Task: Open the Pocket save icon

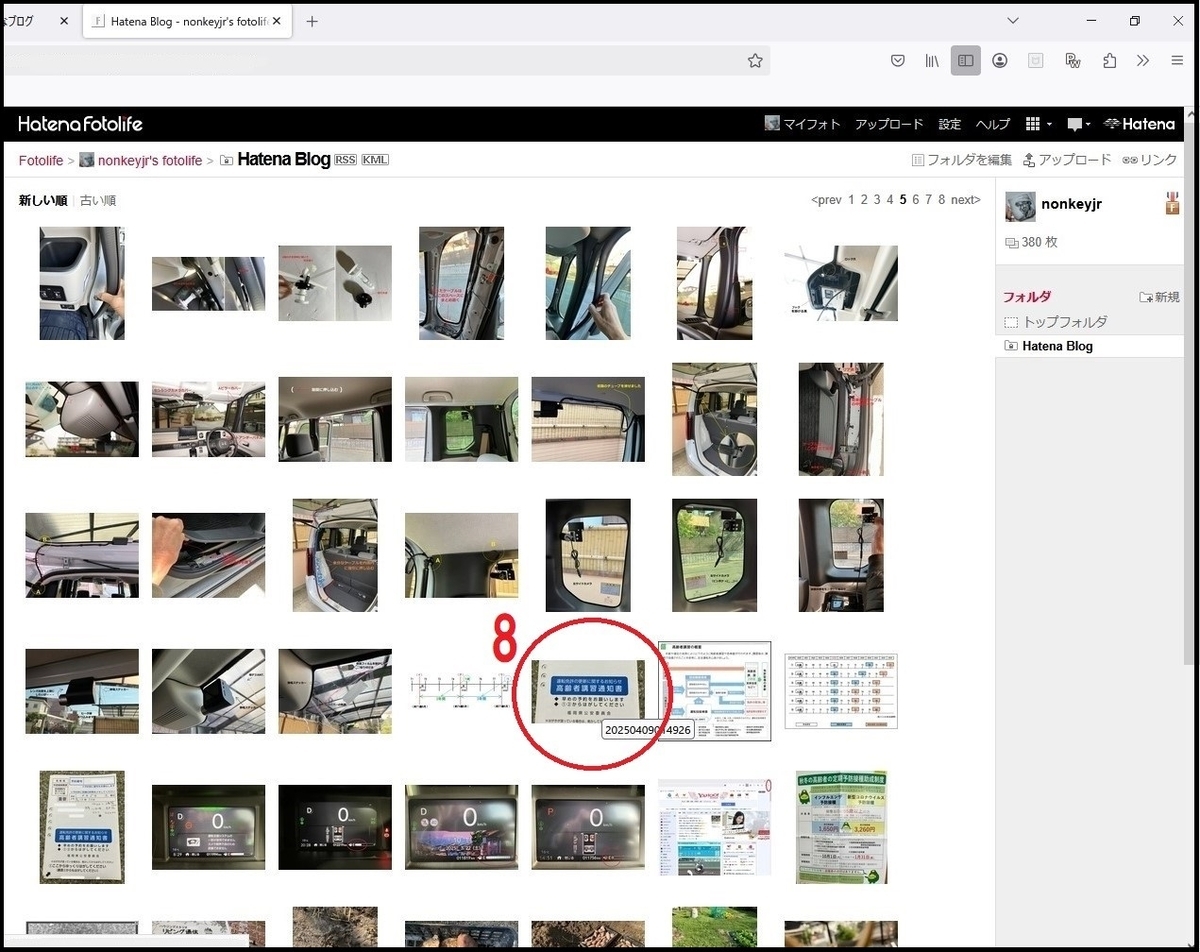Action: (x=898, y=61)
